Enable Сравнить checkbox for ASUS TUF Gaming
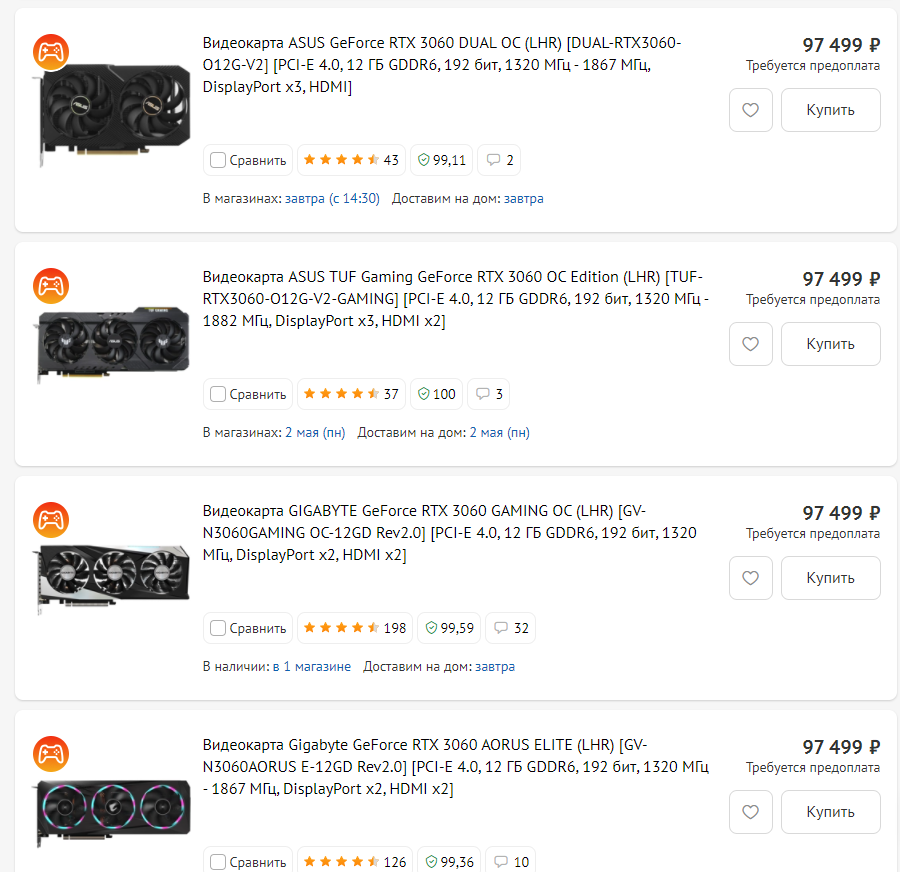 click(218, 394)
